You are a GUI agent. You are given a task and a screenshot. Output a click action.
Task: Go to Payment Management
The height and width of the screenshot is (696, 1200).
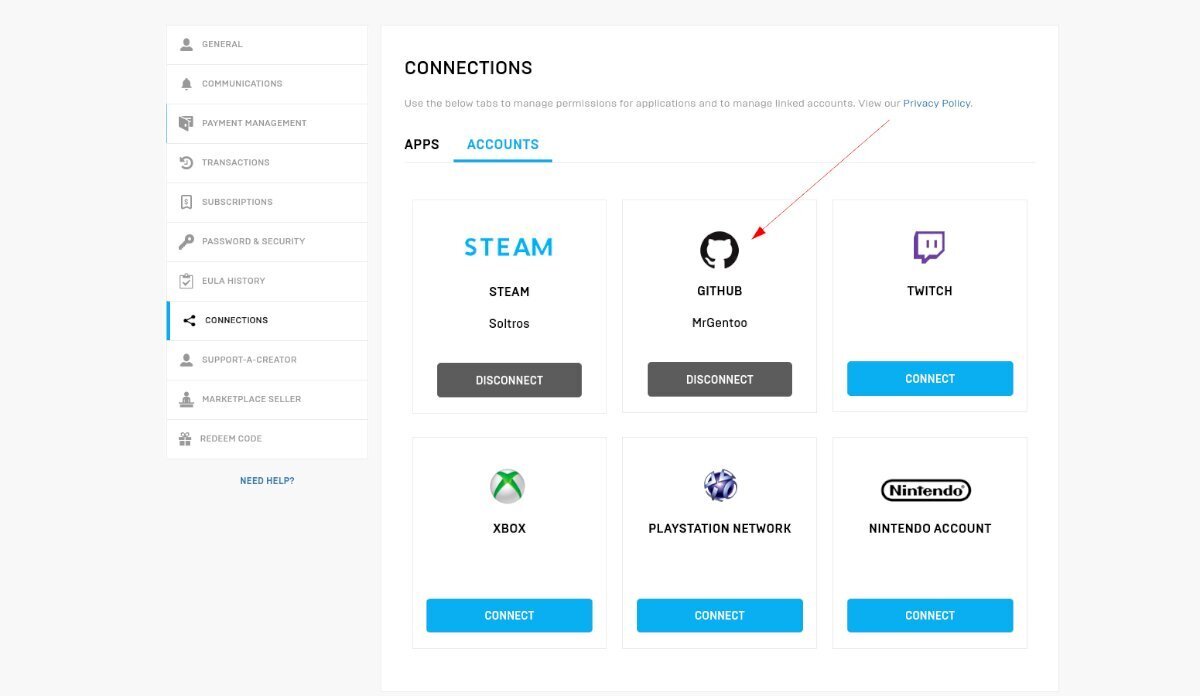coord(267,123)
